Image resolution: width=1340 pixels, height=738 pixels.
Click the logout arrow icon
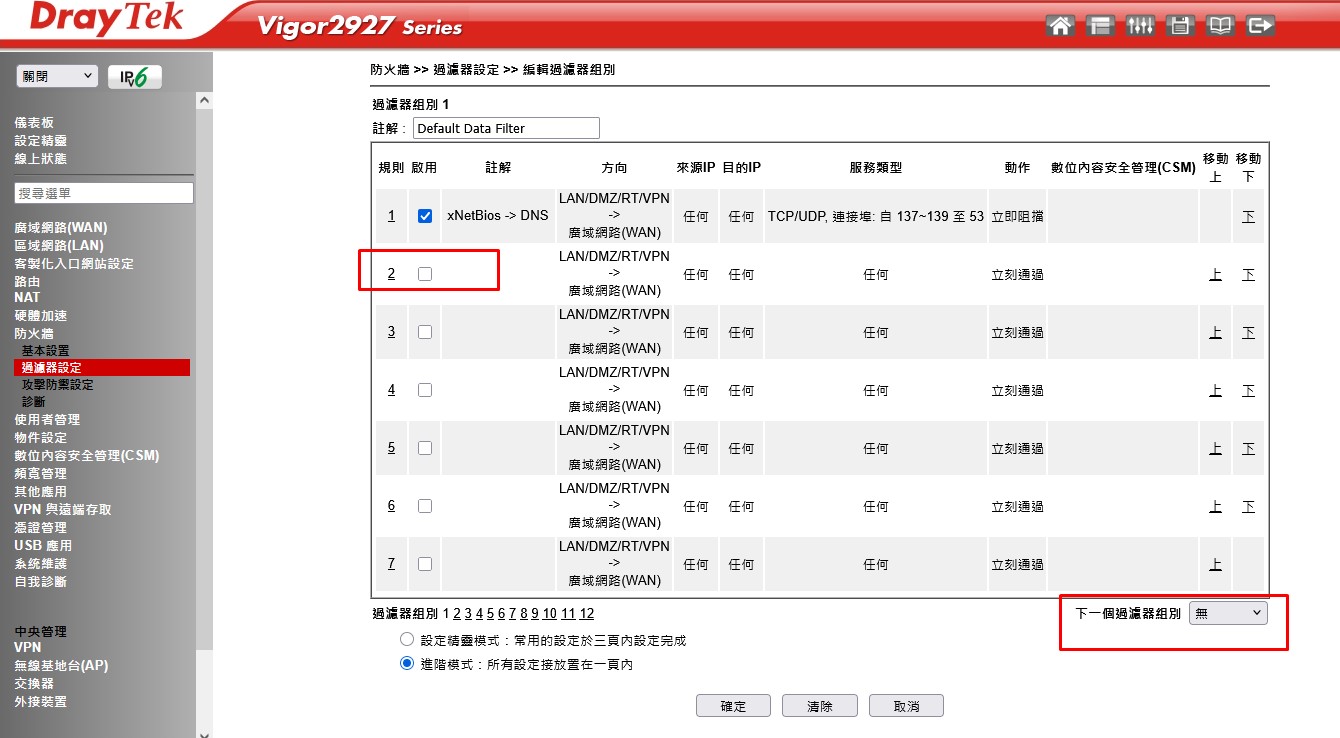pyautogui.click(x=1261, y=26)
